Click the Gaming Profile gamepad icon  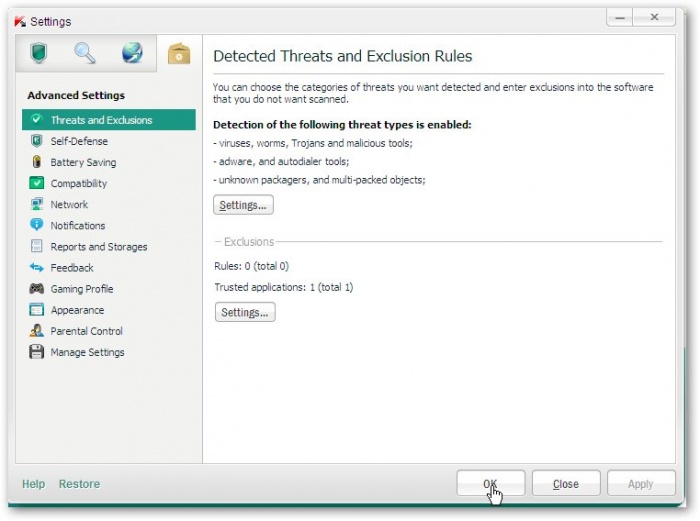pyautogui.click(x=37, y=288)
